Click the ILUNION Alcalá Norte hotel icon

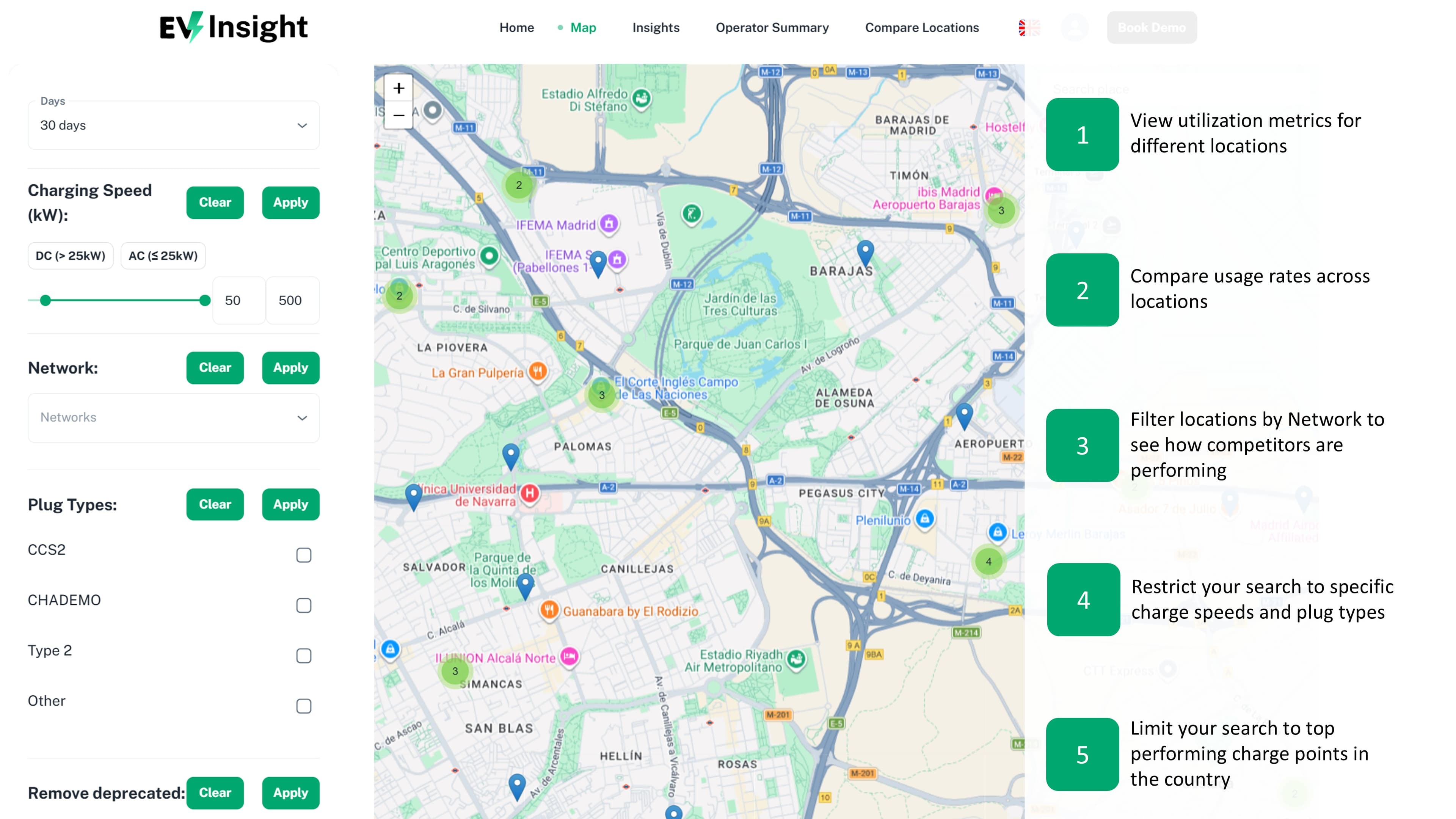pyautogui.click(x=570, y=657)
